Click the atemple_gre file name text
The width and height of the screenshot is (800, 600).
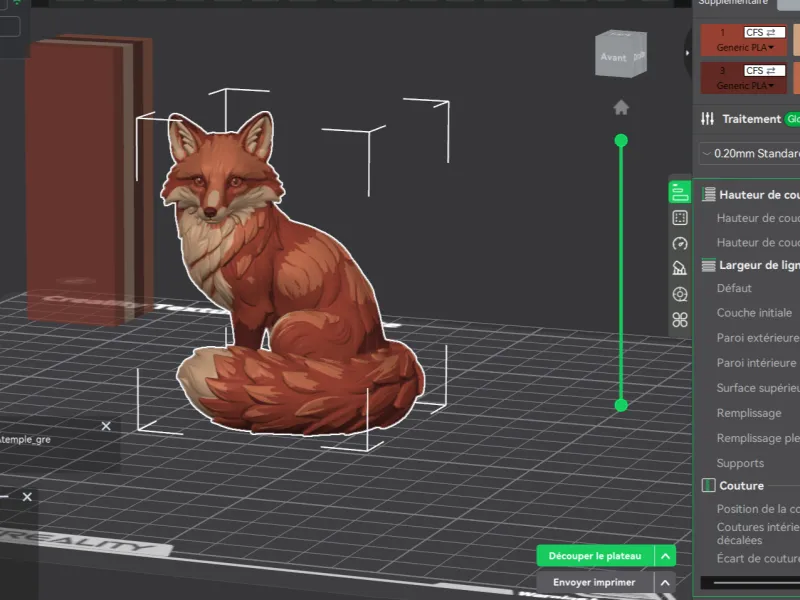click(26, 439)
